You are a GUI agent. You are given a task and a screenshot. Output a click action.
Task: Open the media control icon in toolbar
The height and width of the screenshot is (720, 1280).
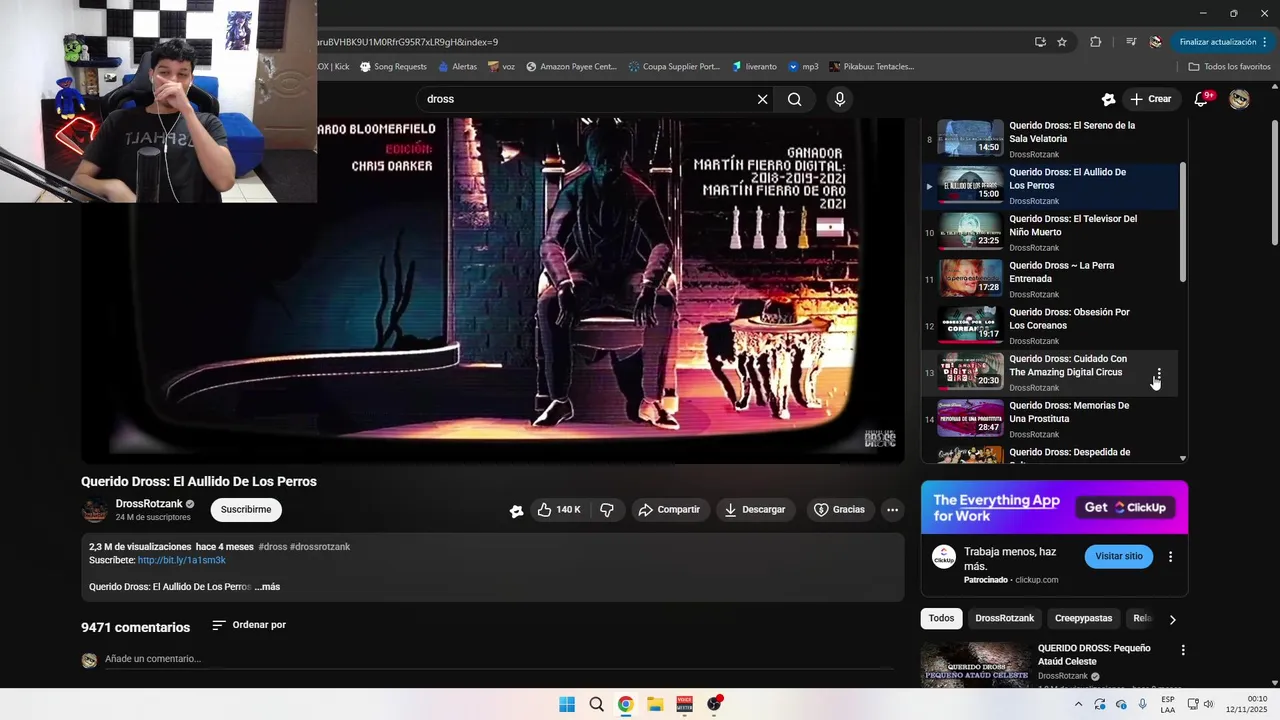click(x=1131, y=42)
